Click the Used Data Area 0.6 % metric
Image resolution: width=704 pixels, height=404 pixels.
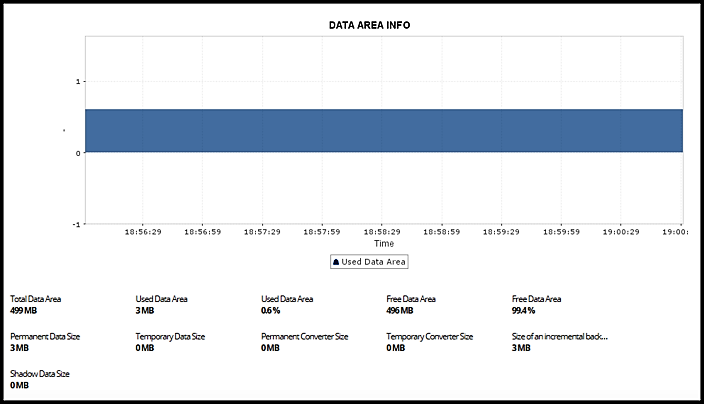click(x=287, y=305)
